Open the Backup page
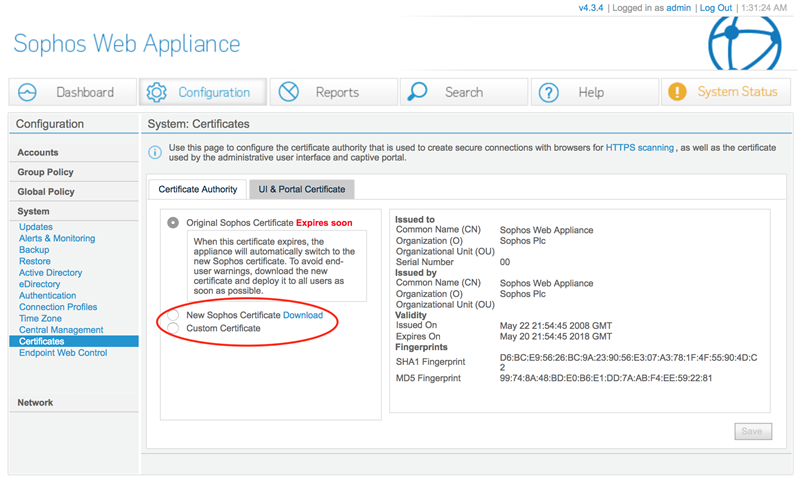Image resolution: width=799 pixels, height=479 pixels. pos(34,250)
